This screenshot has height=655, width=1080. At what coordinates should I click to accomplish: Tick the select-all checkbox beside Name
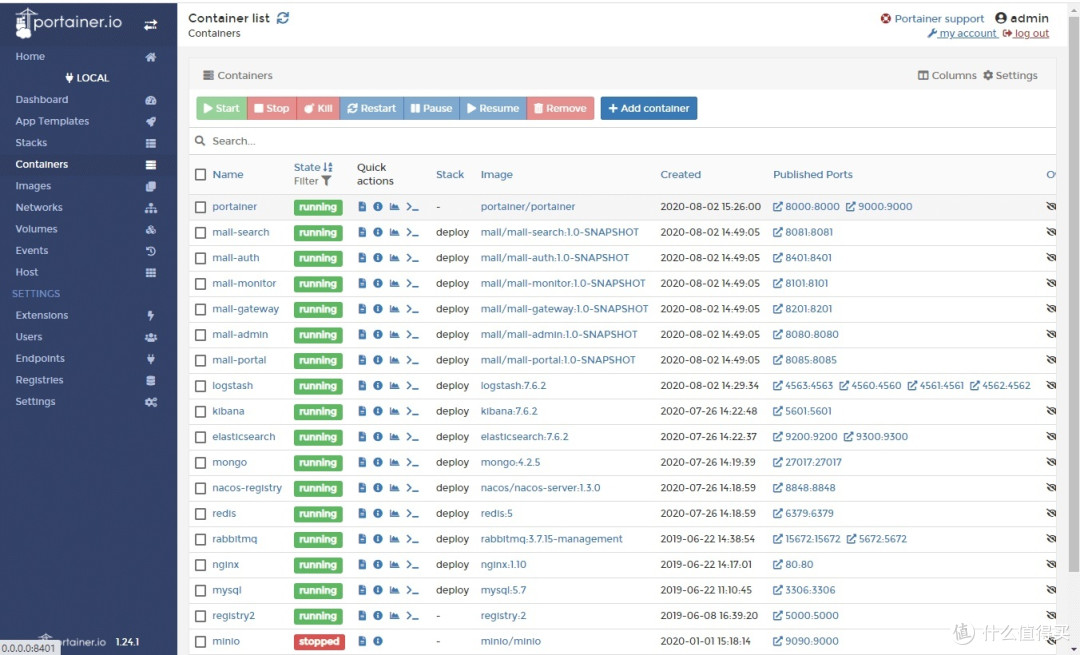pyautogui.click(x=200, y=174)
